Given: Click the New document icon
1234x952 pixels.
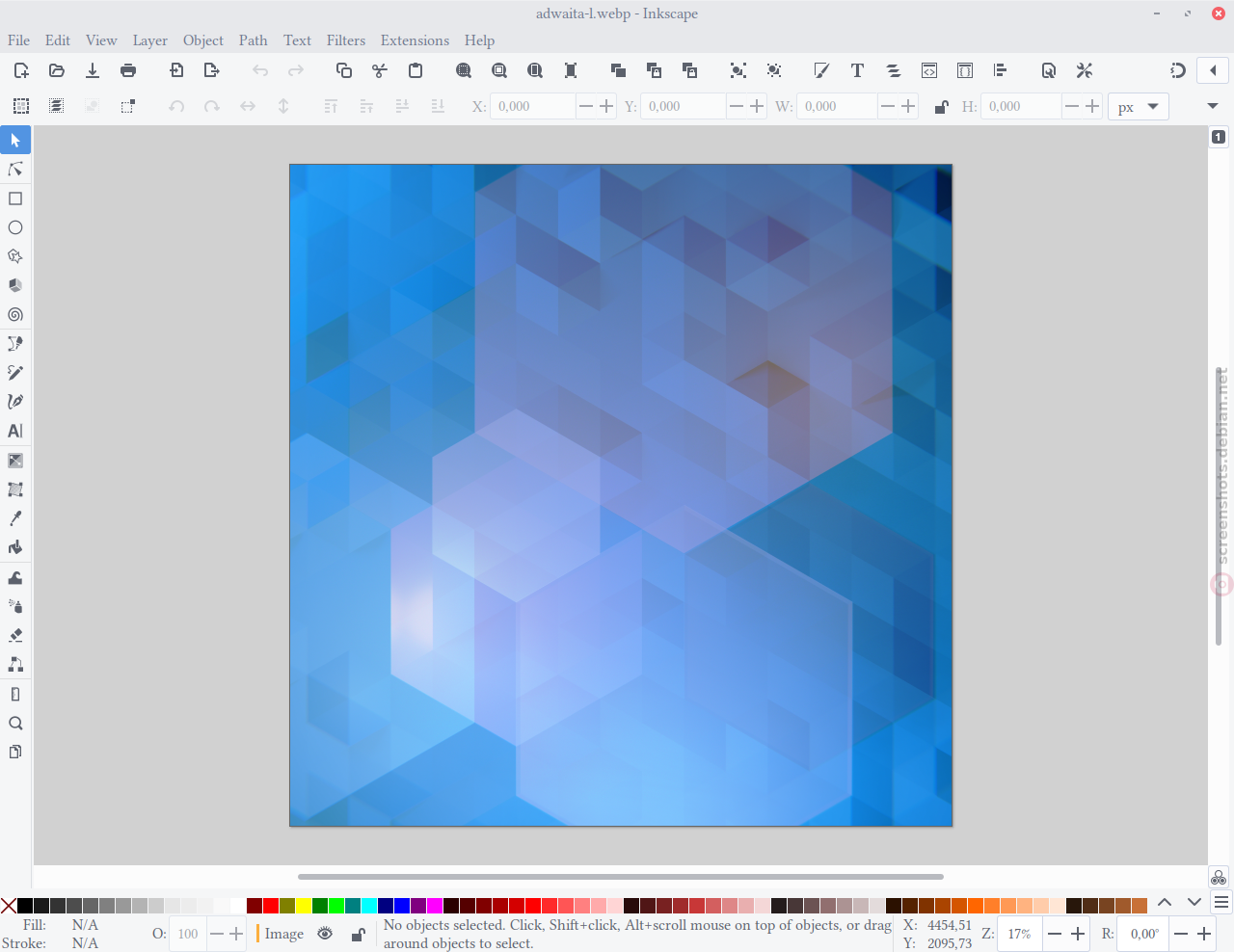Looking at the screenshot, I should (21, 70).
